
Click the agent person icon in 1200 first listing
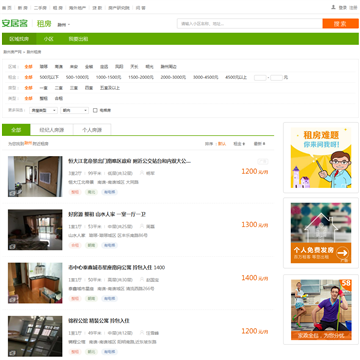(x=142, y=173)
